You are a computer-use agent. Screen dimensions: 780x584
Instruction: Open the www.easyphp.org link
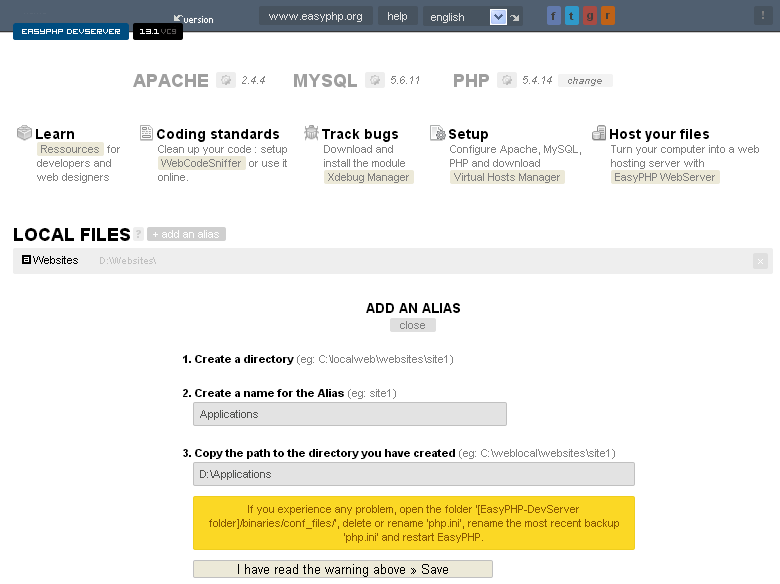click(315, 16)
